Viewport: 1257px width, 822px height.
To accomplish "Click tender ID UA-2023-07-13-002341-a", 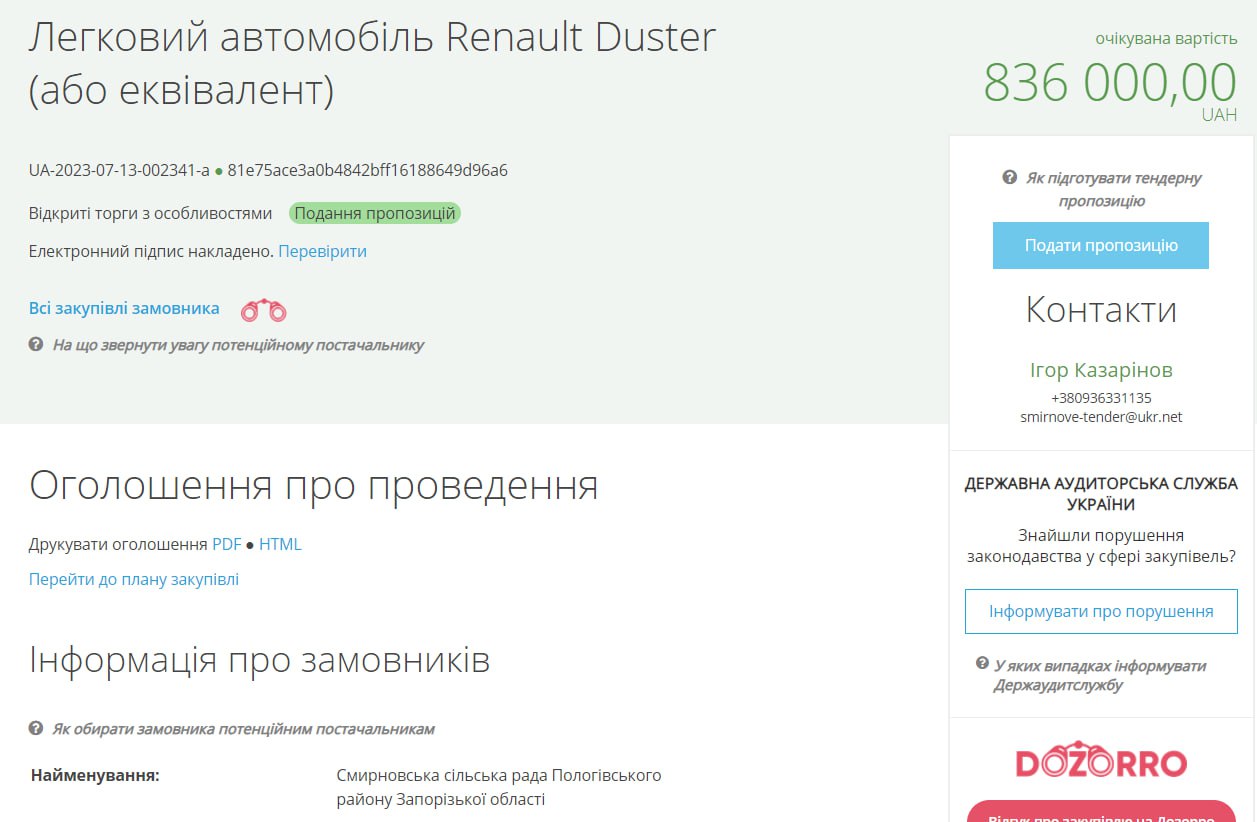I will 119,170.
